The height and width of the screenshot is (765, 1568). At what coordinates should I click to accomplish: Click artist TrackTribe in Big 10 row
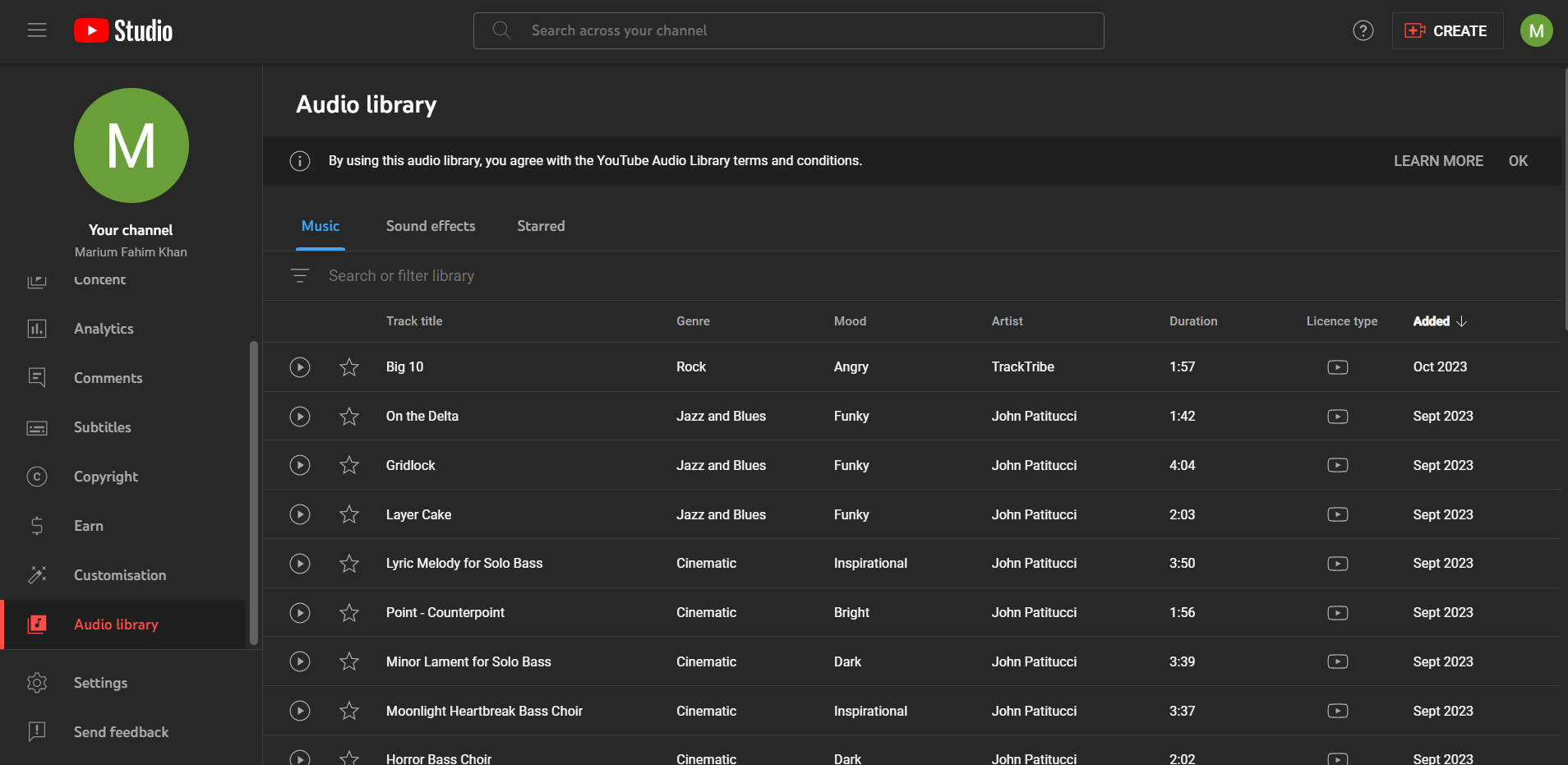pyautogui.click(x=1022, y=367)
